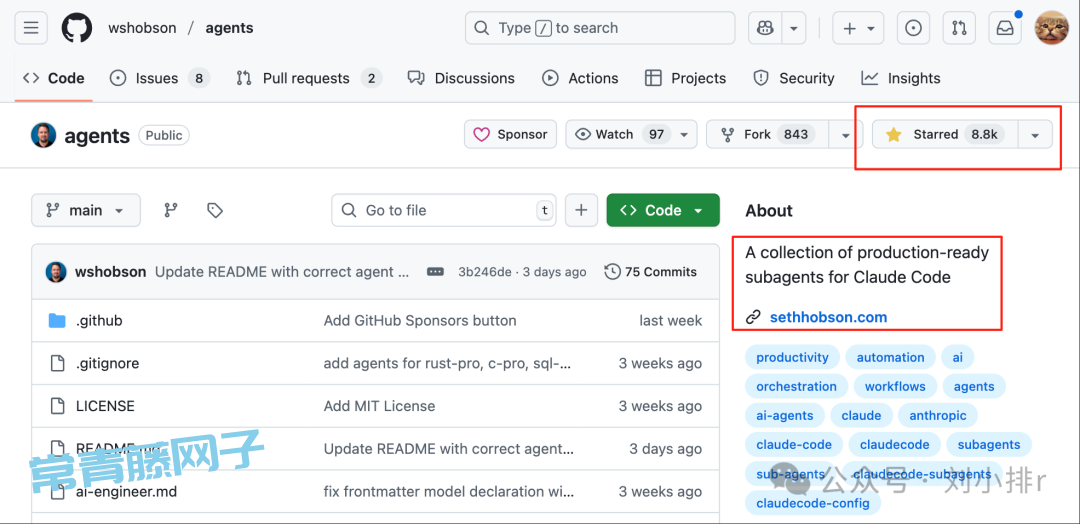The width and height of the screenshot is (1080, 524).
Task: Open the Copilot chat icon
Action: 765,28
